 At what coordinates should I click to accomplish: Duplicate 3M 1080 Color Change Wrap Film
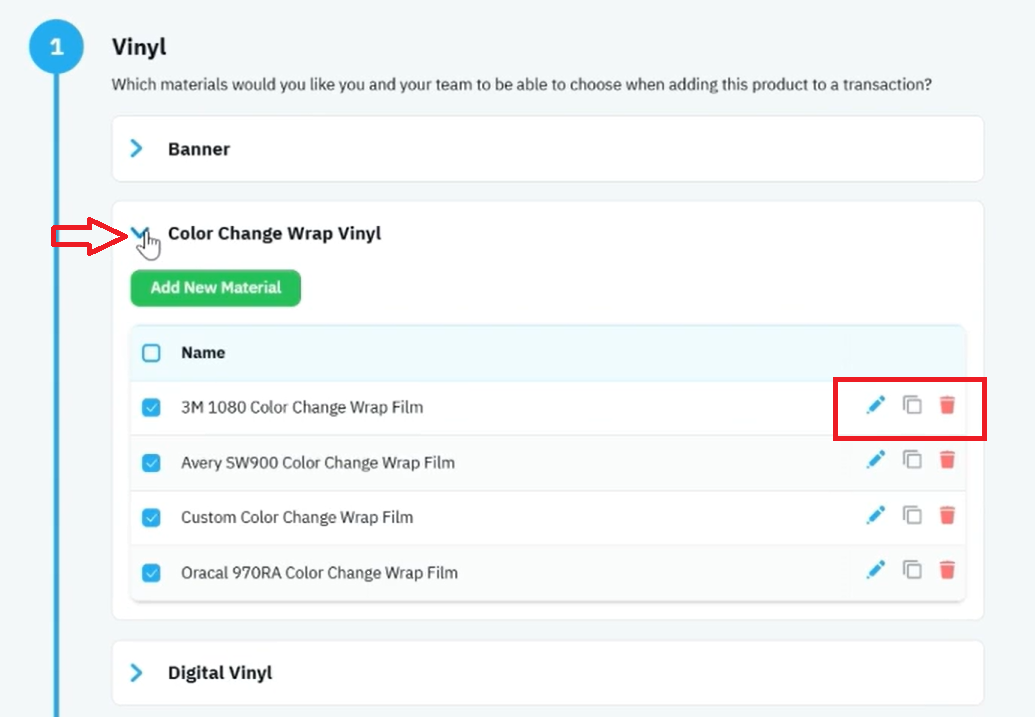click(912, 405)
